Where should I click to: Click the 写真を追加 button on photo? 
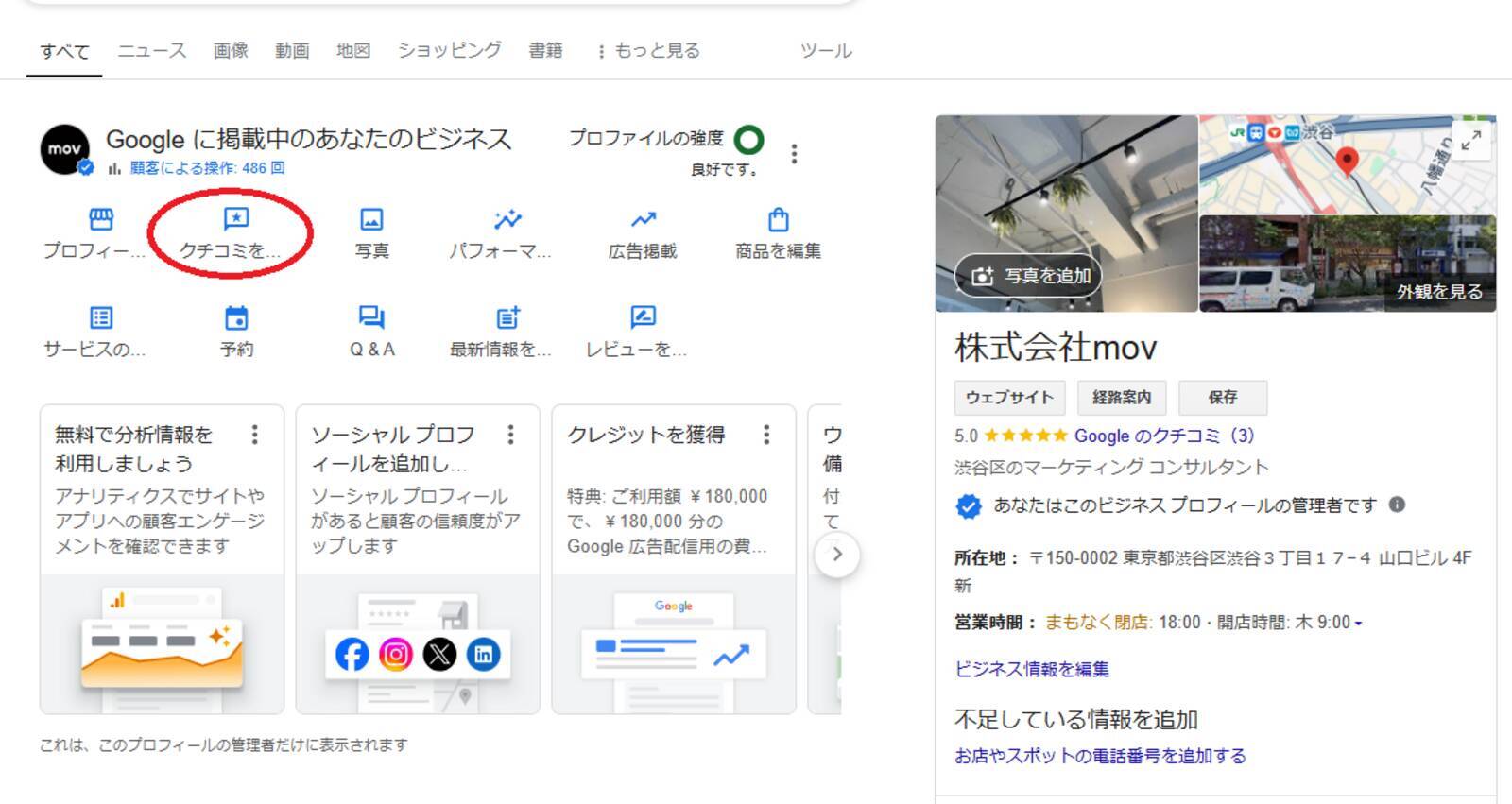(1029, 276)
